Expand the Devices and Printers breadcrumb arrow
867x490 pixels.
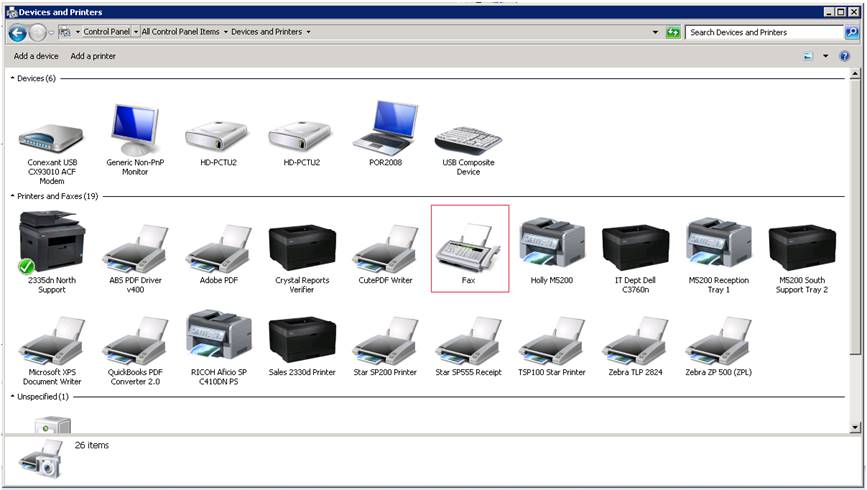point(309,32)
